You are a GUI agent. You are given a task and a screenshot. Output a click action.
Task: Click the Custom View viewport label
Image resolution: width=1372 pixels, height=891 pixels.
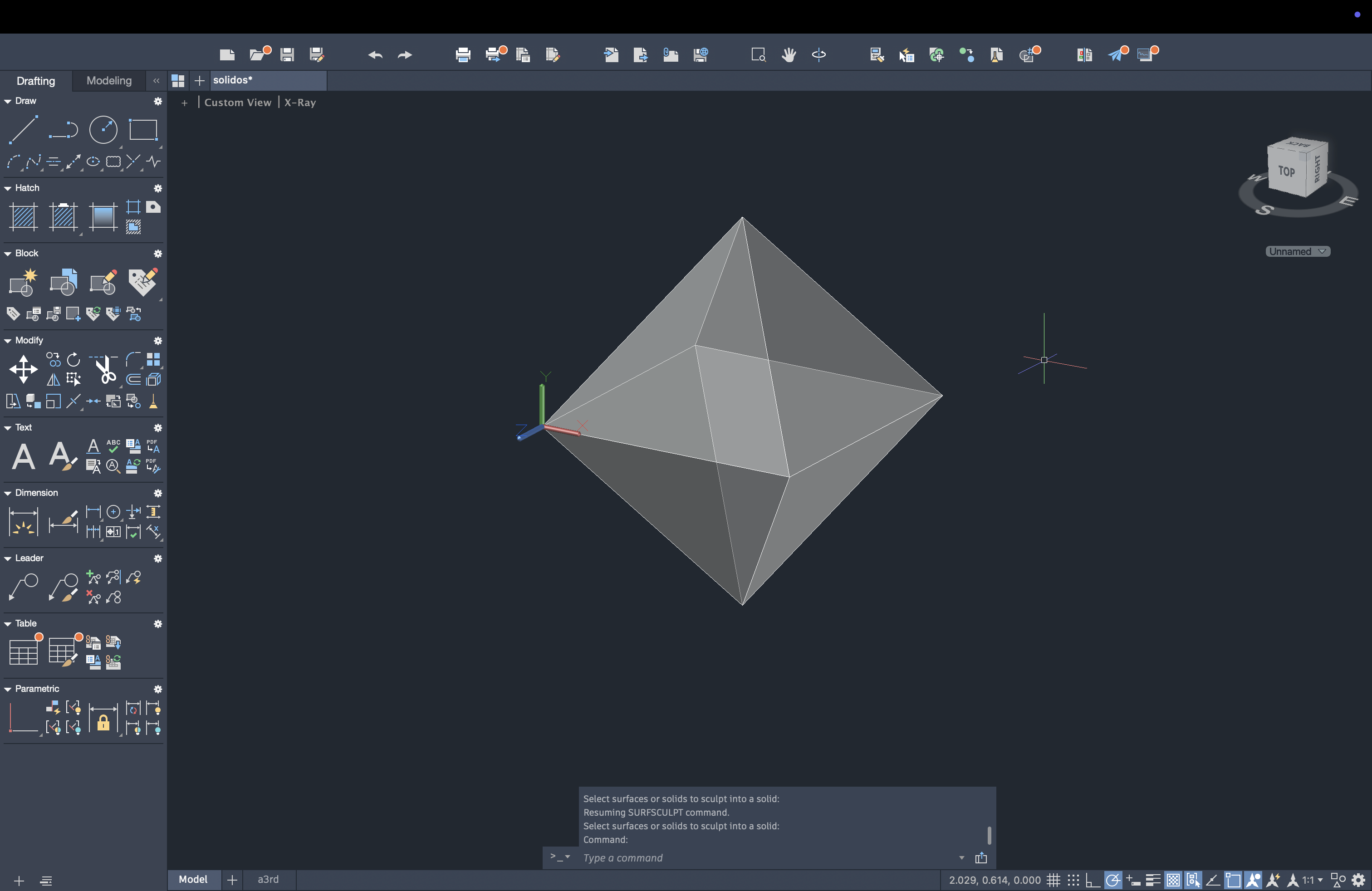237,103
